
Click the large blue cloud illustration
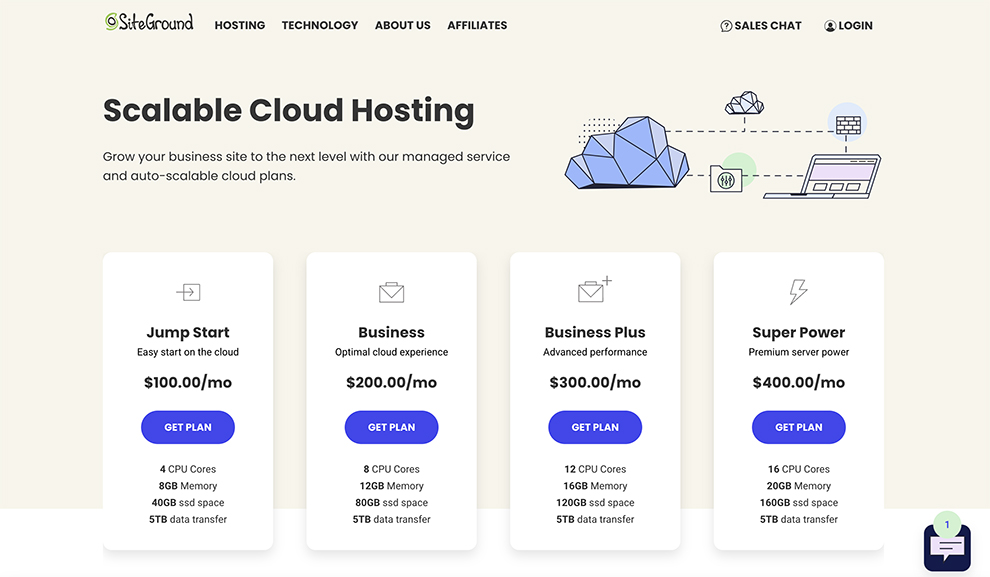click(627, 152)
